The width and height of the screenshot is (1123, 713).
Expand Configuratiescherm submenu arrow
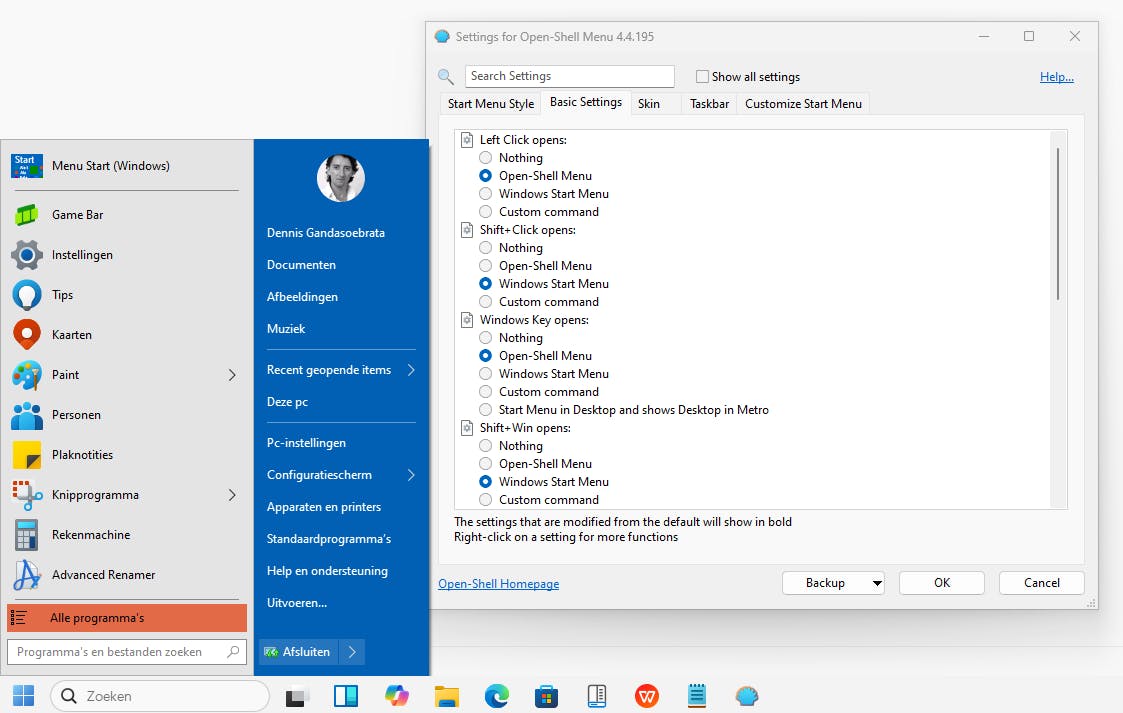click(411, 475)
